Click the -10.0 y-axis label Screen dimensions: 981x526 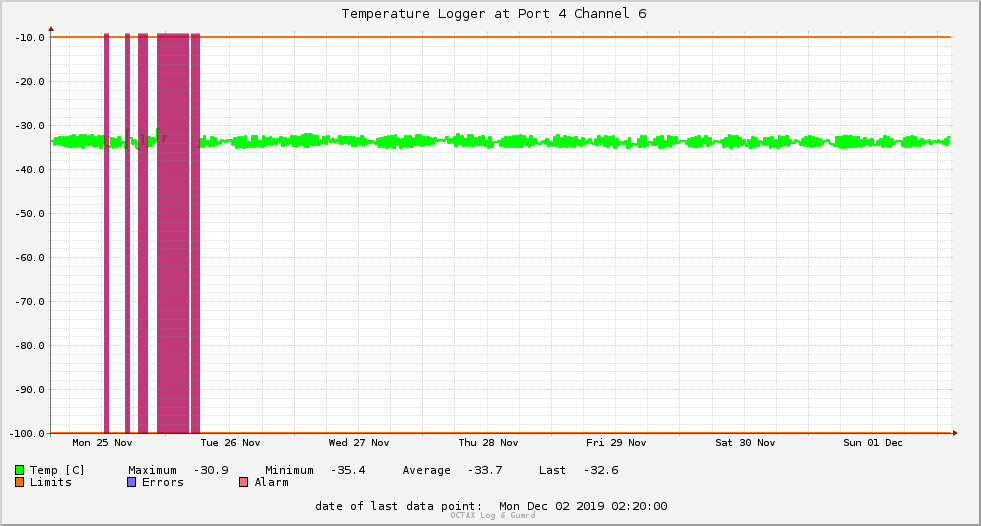point(30,38)
